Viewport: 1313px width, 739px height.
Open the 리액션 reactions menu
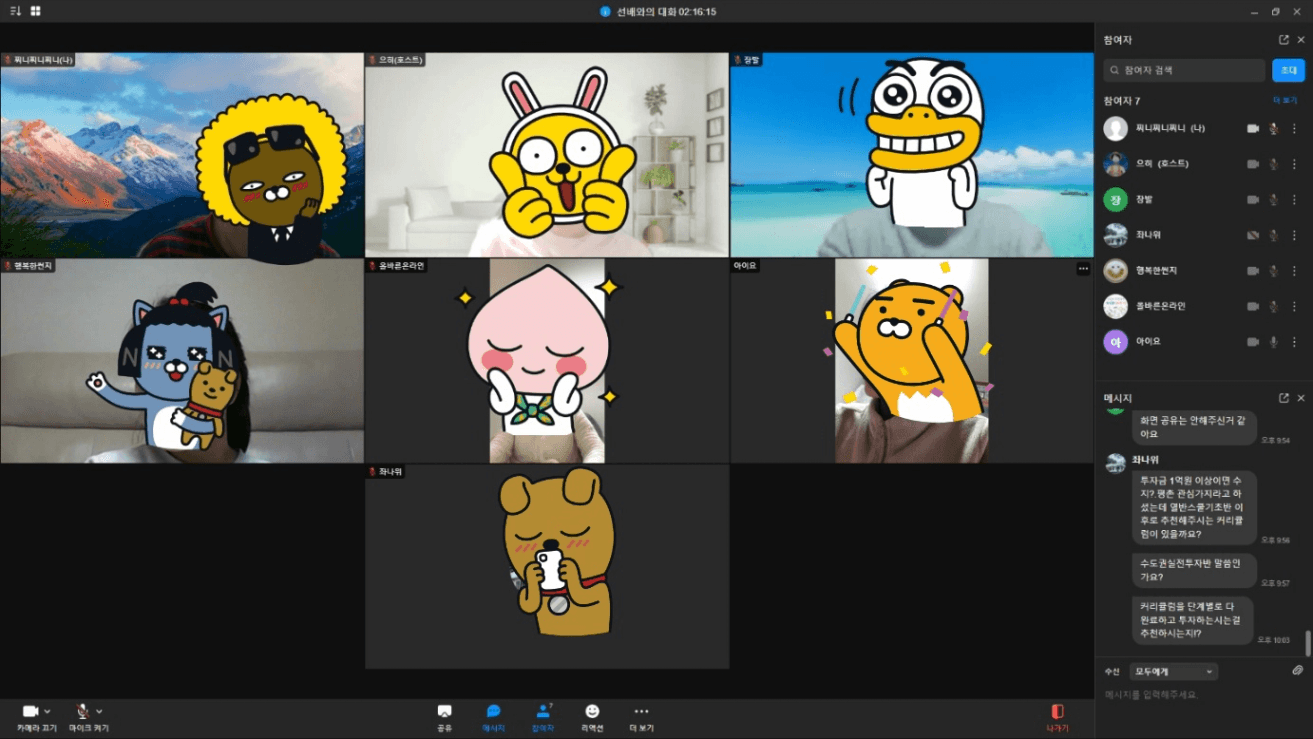tap(592, 717)
